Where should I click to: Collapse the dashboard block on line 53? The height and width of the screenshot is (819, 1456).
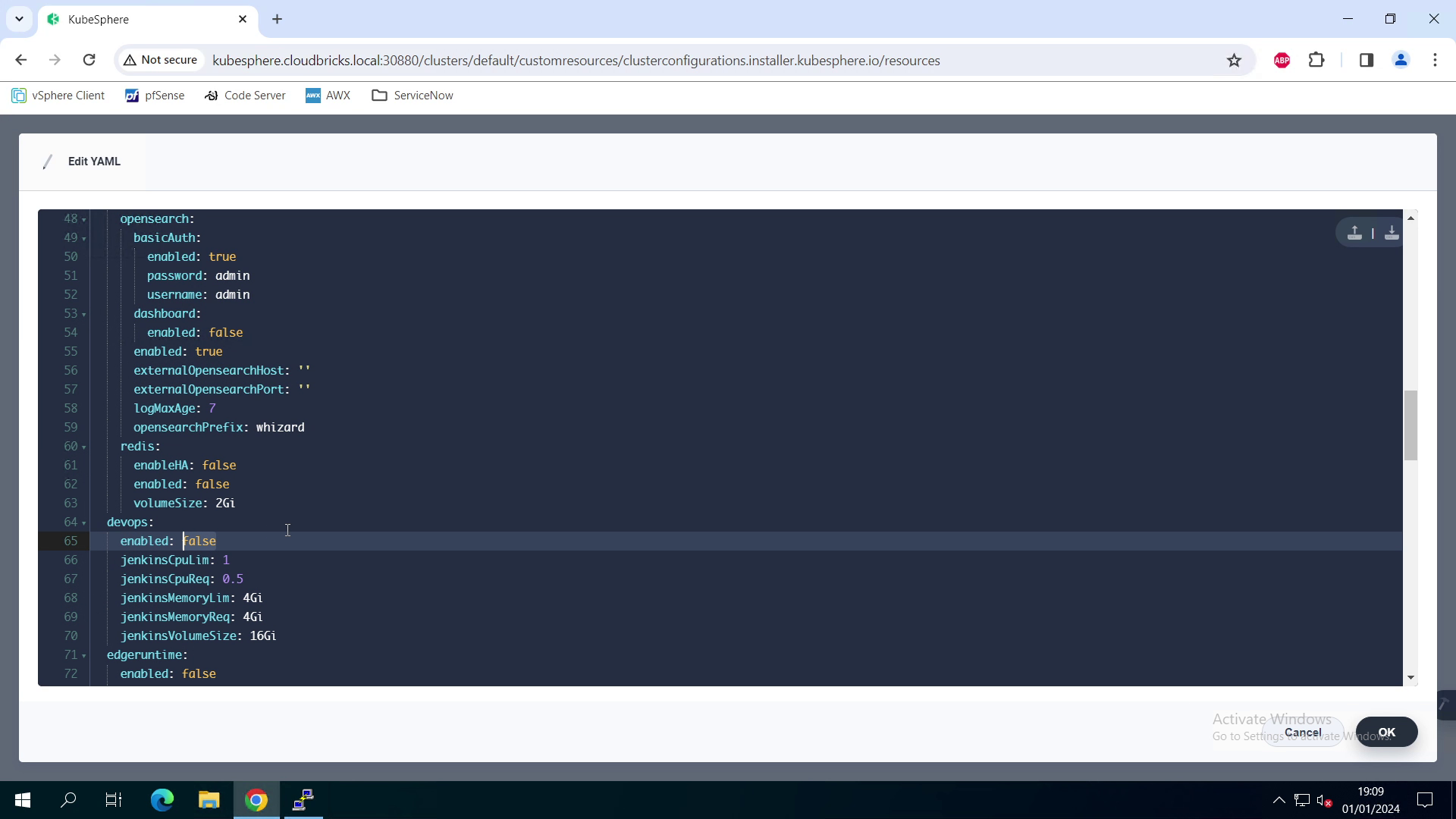[x=84, y=315]
